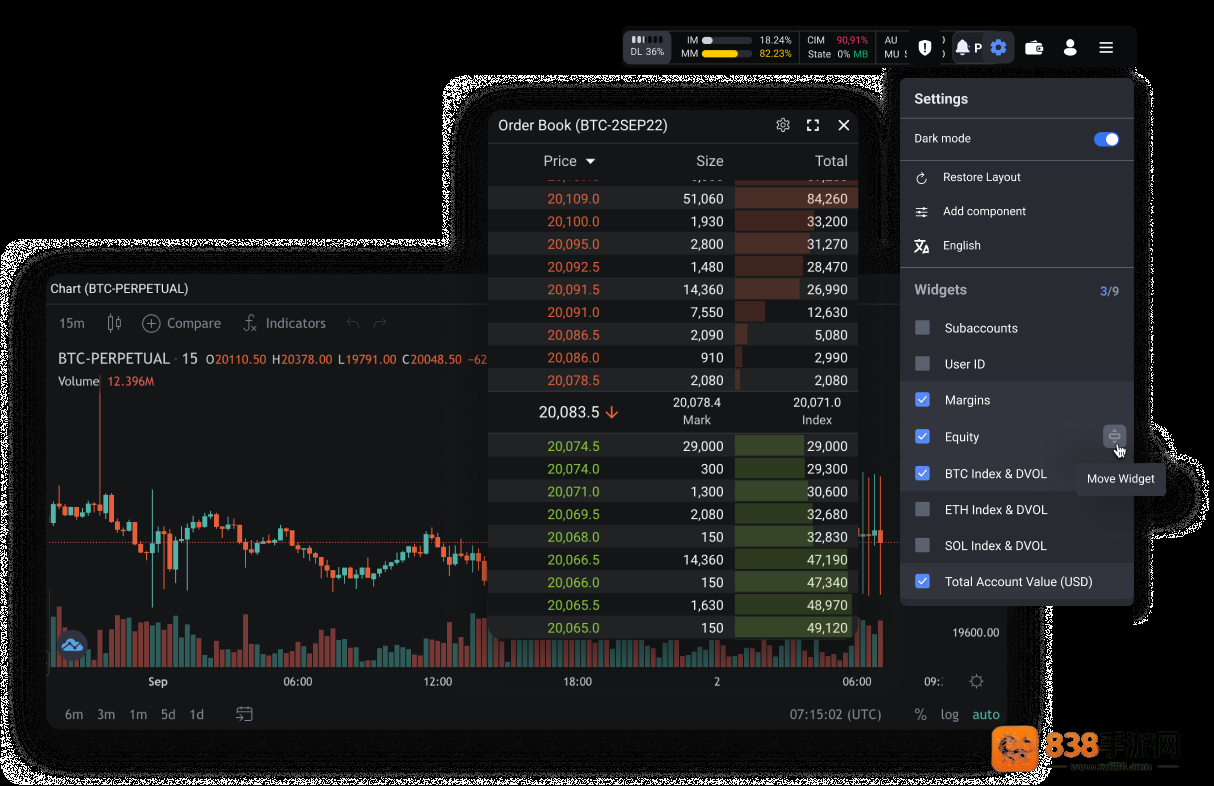Open the settings gear in the top bar

[998, 47]
